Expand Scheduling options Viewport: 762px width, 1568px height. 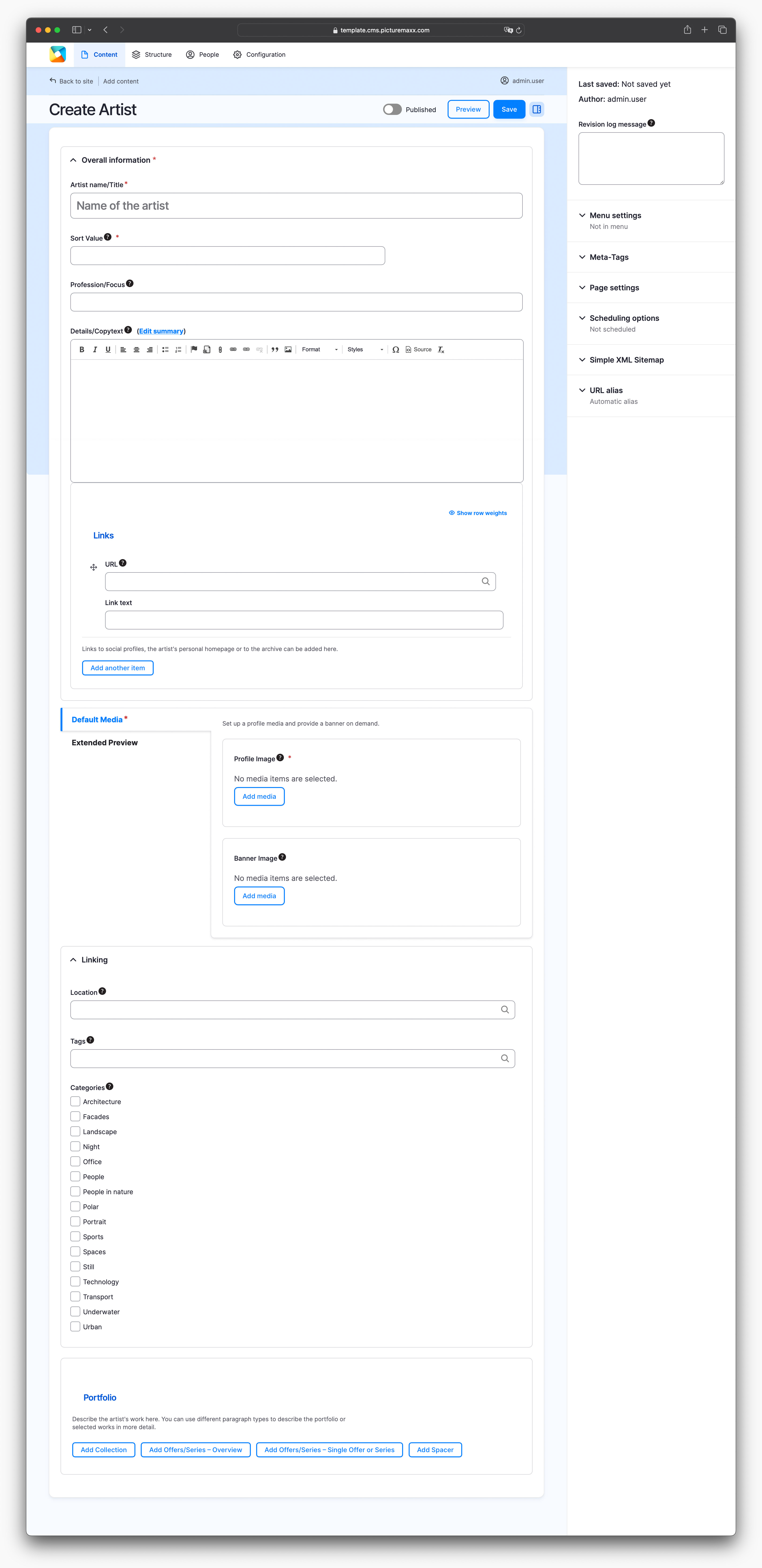(x=619, y=318)
